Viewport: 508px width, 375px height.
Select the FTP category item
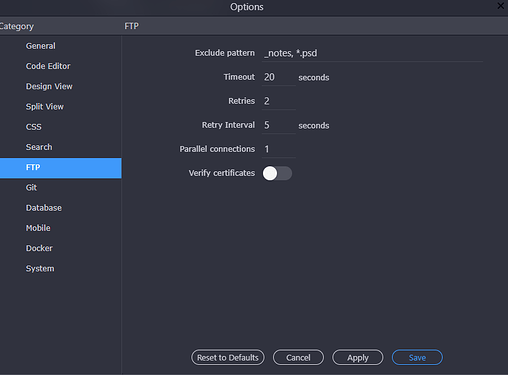tap(61, 168)
